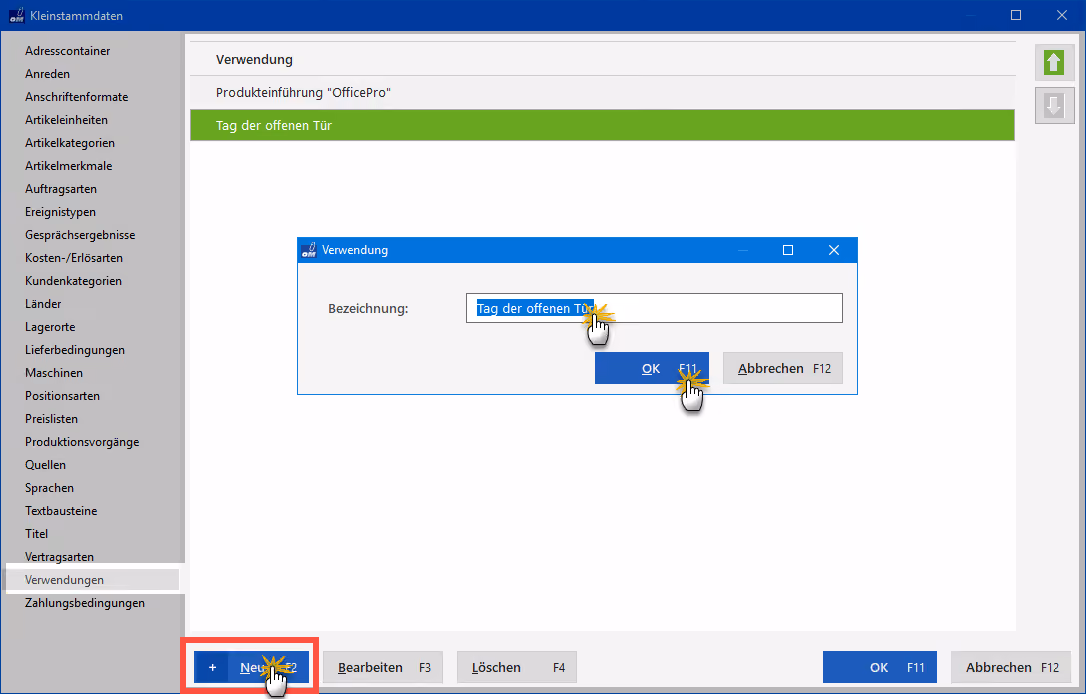Move the selected entry up with the green arrow
Screen dimensions: 1086x699
click(x=1054, y=63)
